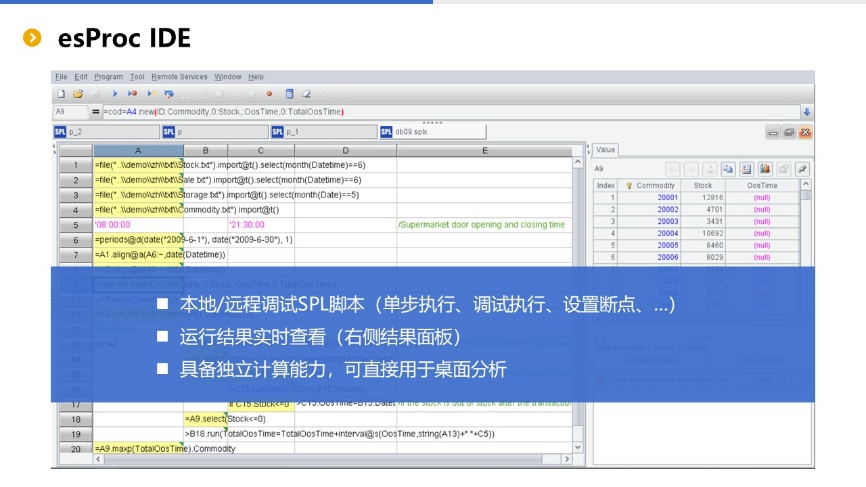Click the key bulb icon beside Commodity header

click(629, 186)
